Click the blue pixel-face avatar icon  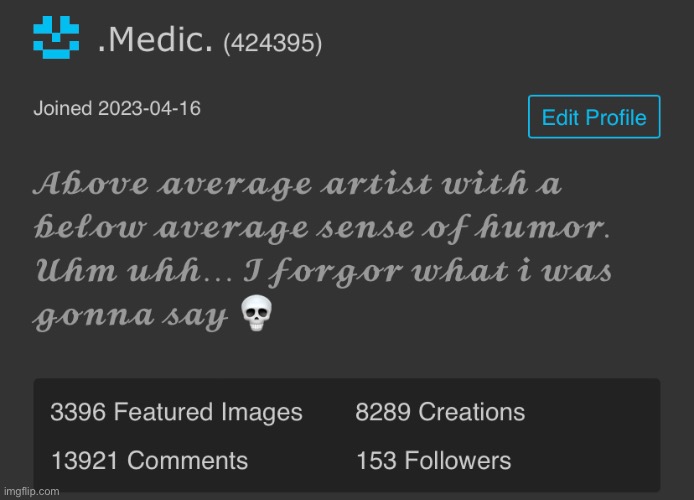pos(56,40)
